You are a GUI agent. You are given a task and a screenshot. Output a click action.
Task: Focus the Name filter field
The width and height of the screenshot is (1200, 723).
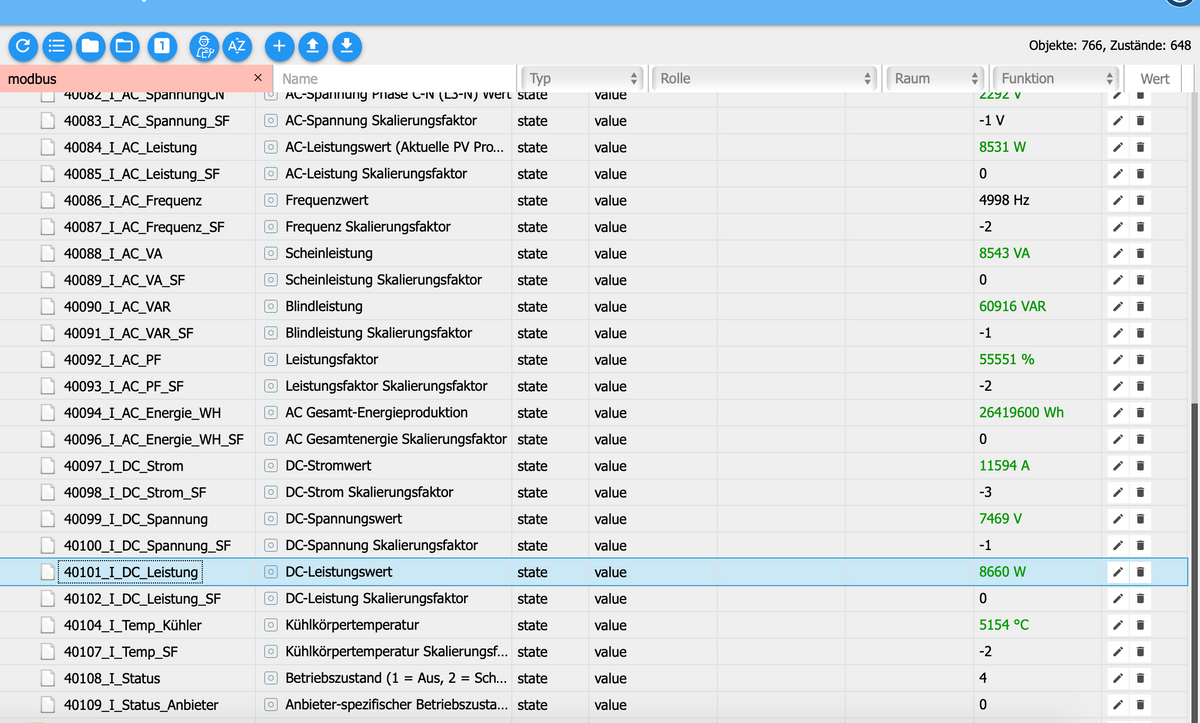point(395,78)
